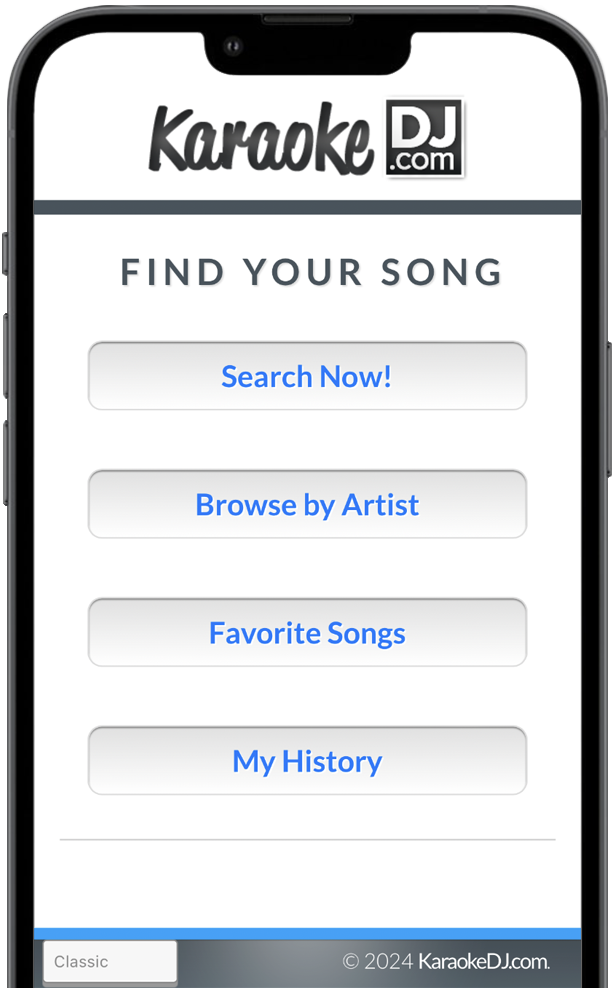Screen dimensions: 616x988
Task: Go to Favorite Songs
Action: click(x=307, y=633)
